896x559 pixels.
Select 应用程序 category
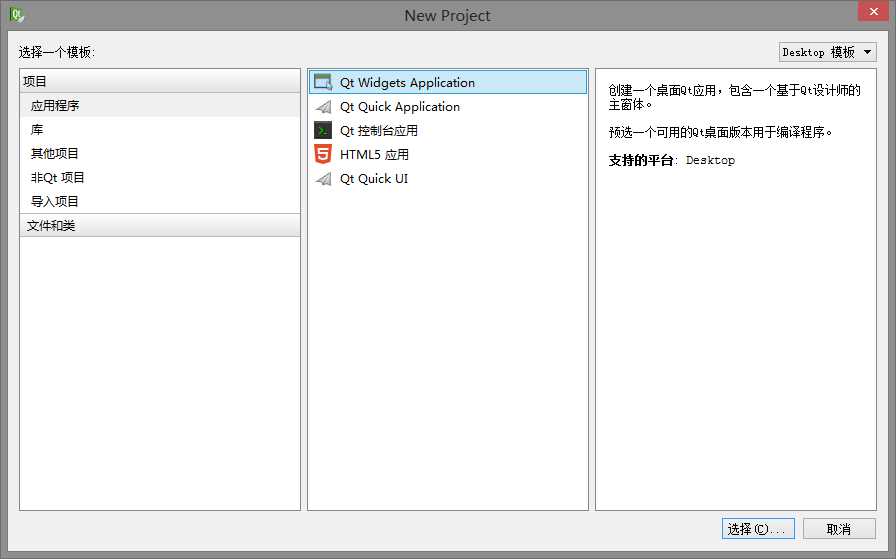(159, 105)
